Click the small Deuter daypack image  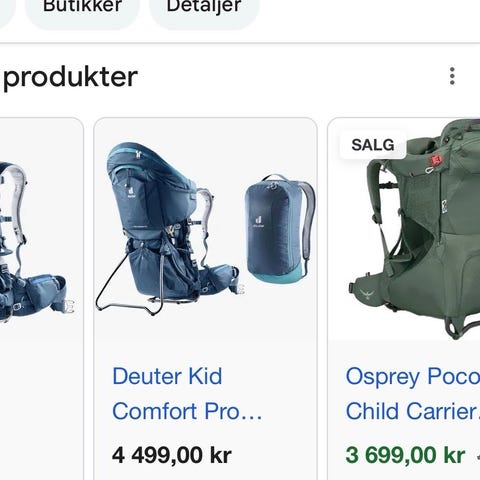click(280, 229)
